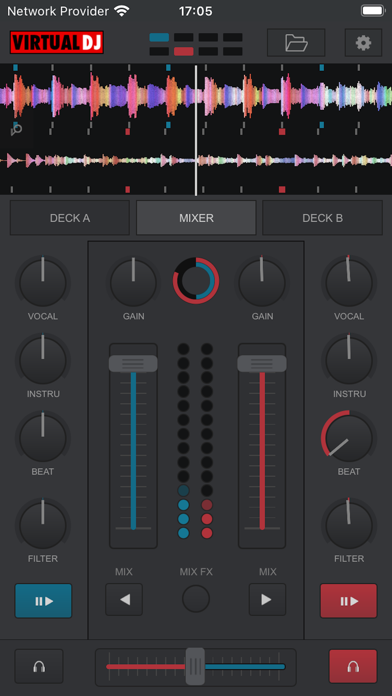Click the bottom scrolling waveform
The width and height of the screenshot is (392, 696).
coord(196,160)
